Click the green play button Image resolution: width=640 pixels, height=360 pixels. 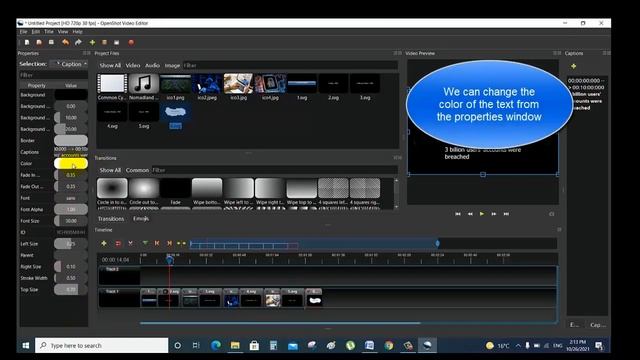tap(482, 214)
